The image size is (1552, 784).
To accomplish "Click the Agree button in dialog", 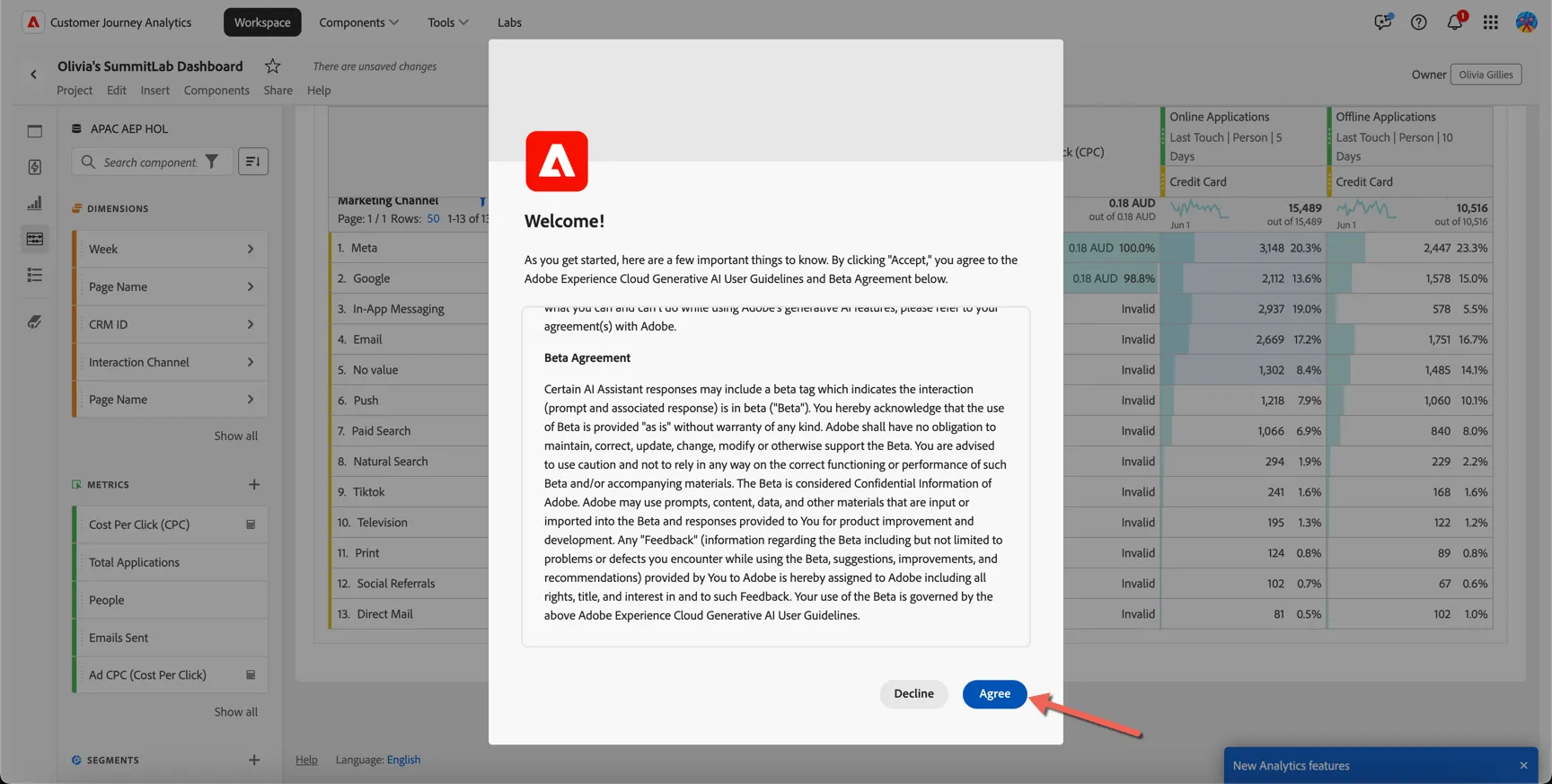I will point(994,693).
